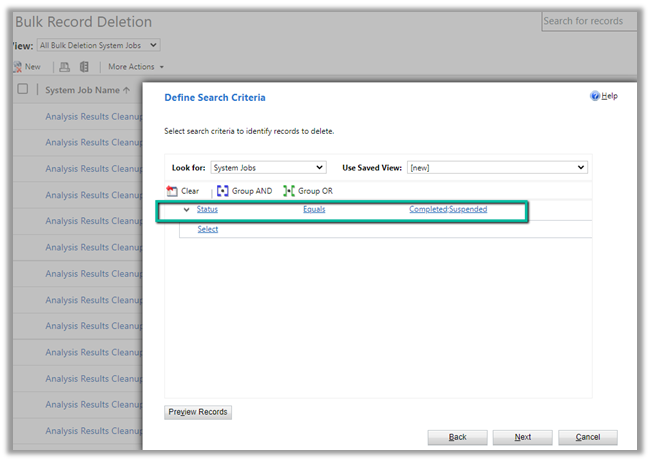Open the Use Saved View dropdown
650x462 pixels.
[x=496, y=167]
